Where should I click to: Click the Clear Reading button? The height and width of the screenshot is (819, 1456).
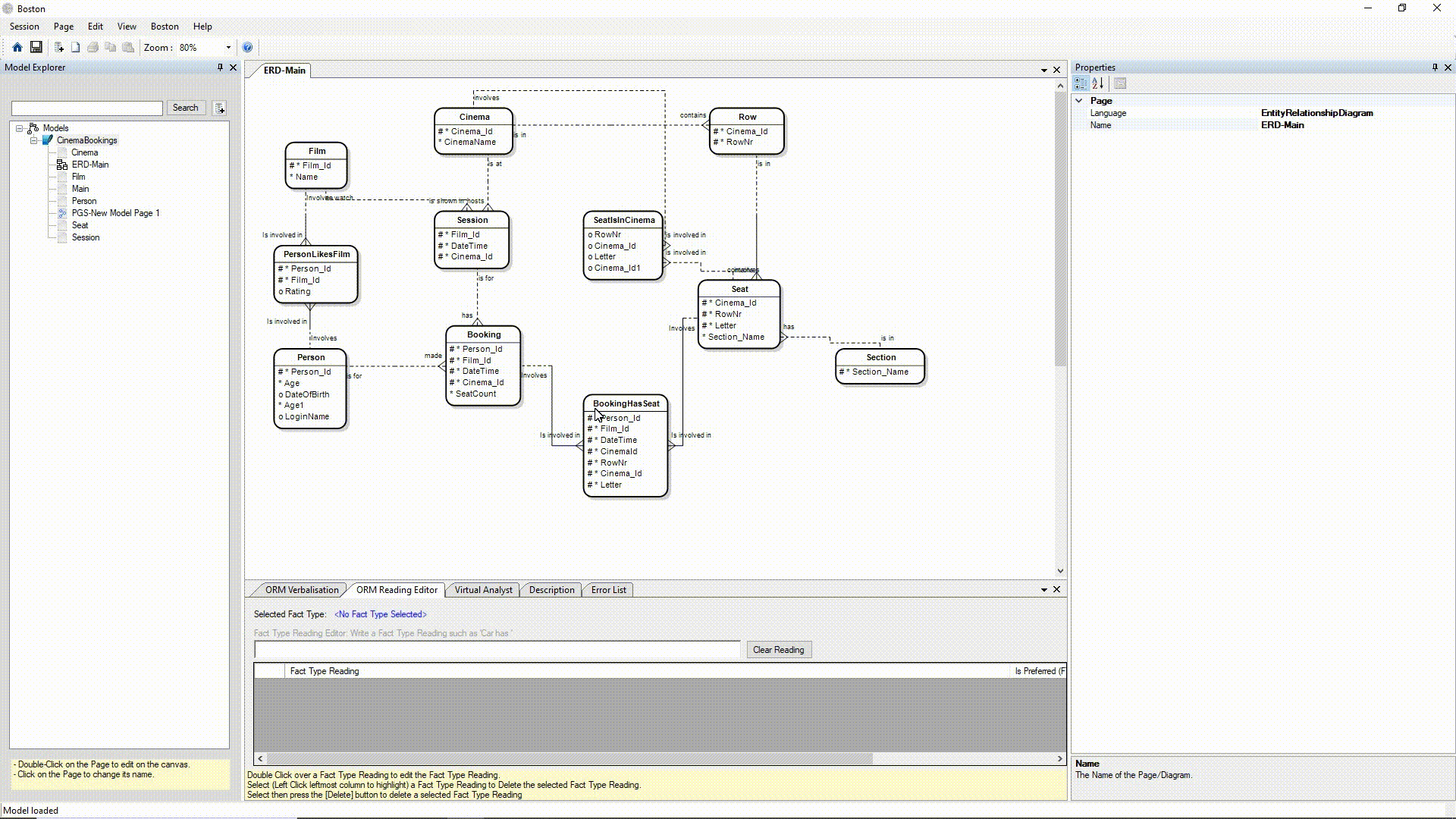(x=778, y=650)
